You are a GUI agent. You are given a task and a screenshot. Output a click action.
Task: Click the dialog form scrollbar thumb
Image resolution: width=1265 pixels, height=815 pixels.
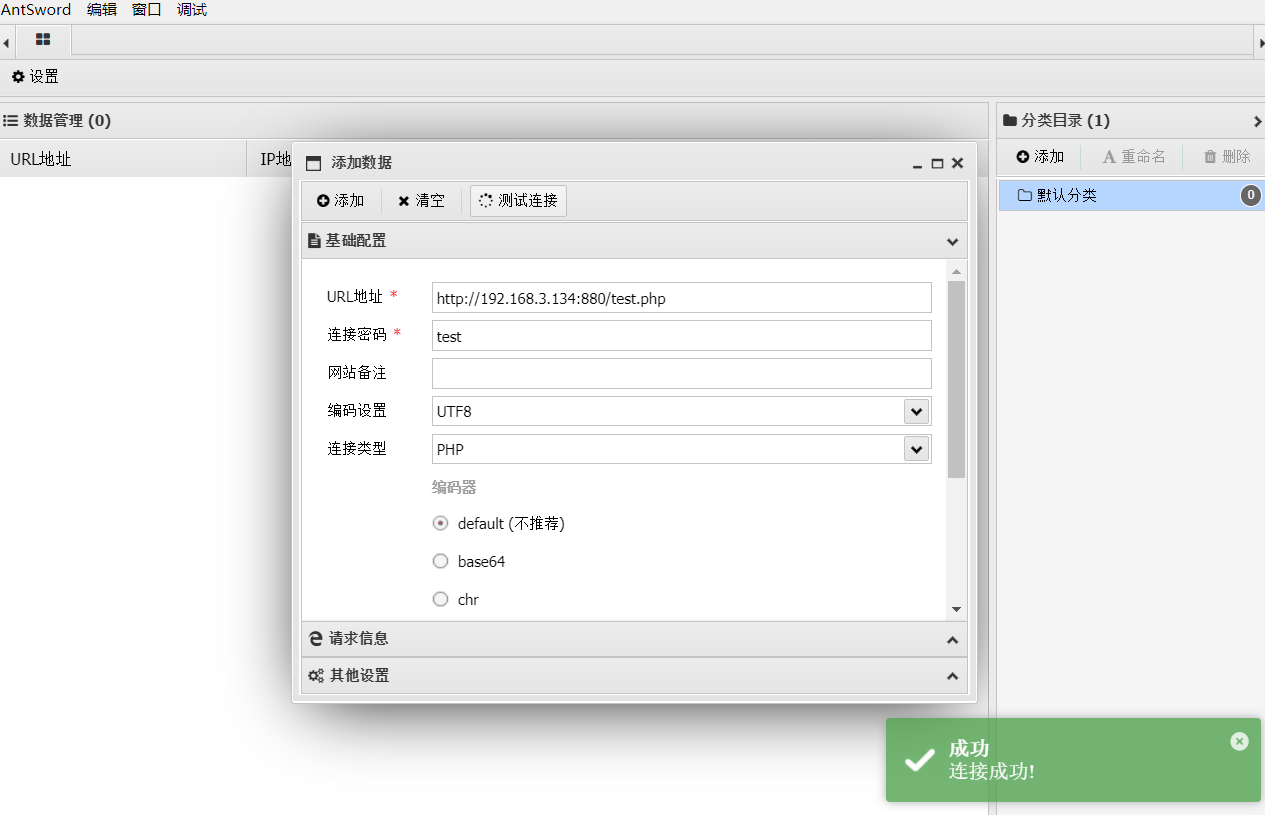click(x=956, y=379)
